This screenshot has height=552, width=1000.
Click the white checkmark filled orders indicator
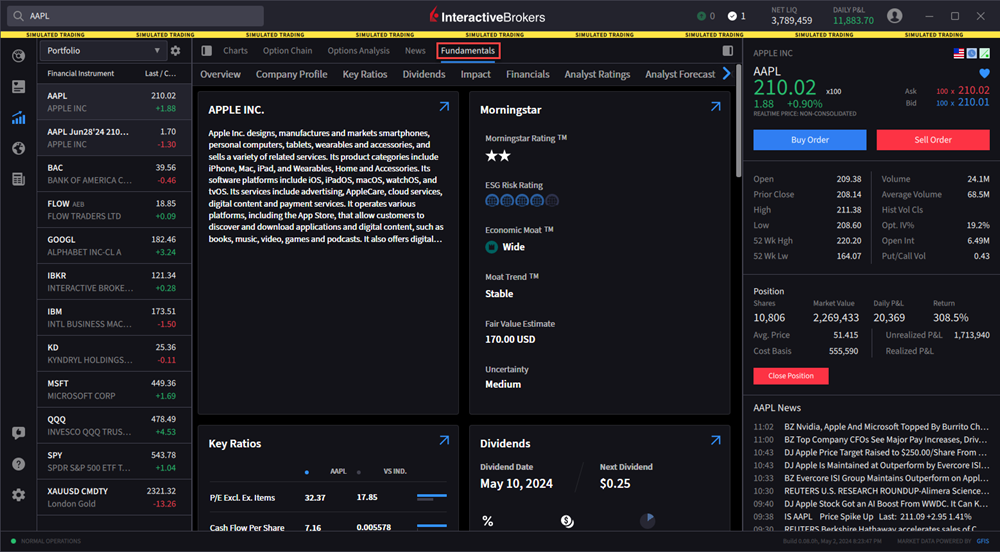pyautogui.click(x=737, y=16)
